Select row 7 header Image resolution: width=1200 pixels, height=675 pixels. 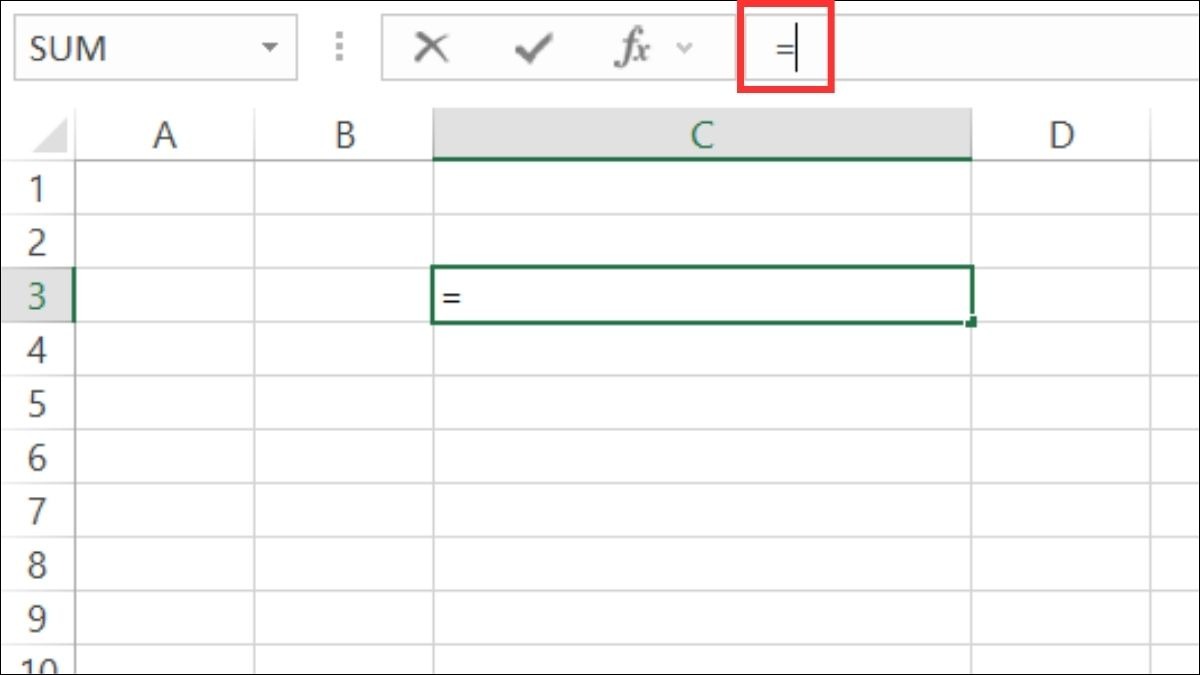(37, 512)
